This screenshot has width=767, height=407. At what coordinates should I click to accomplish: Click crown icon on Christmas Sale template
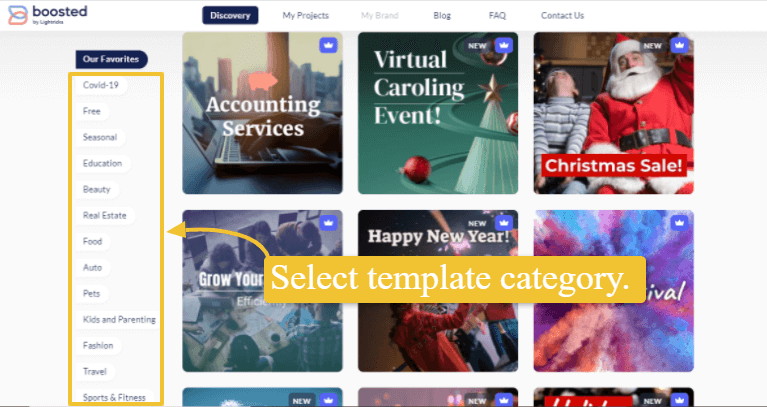click(679, 45)
